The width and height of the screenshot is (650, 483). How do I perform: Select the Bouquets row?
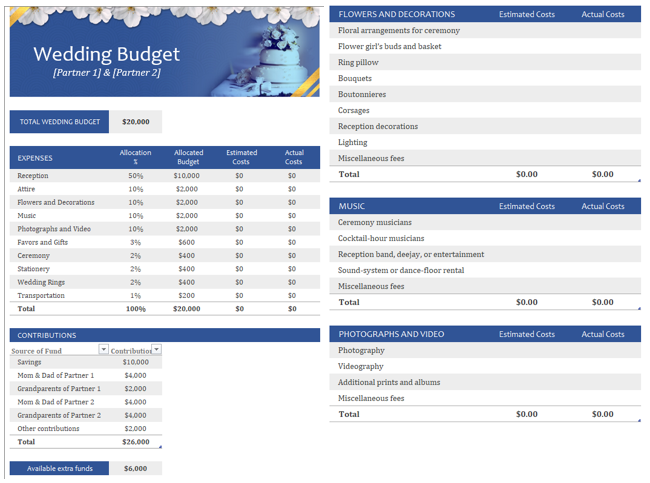click(x=485, y=78)
